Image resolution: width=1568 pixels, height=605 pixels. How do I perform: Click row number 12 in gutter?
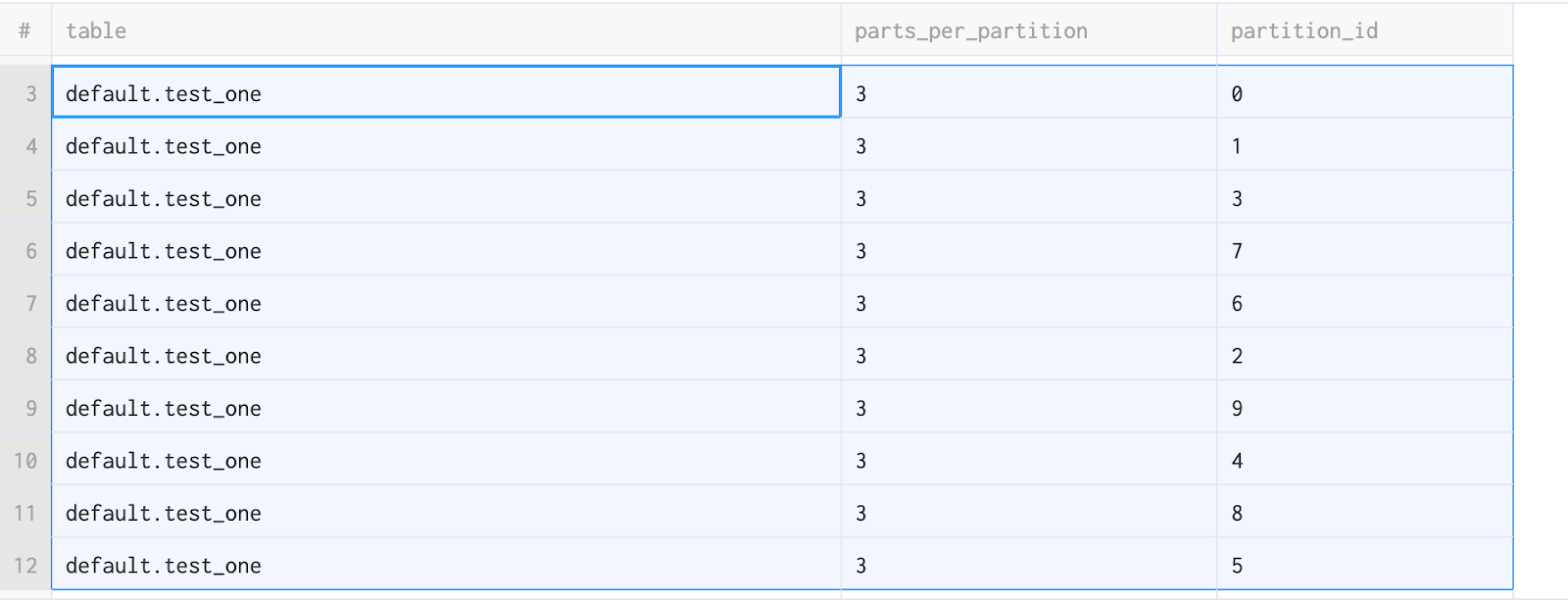[26, 566]
